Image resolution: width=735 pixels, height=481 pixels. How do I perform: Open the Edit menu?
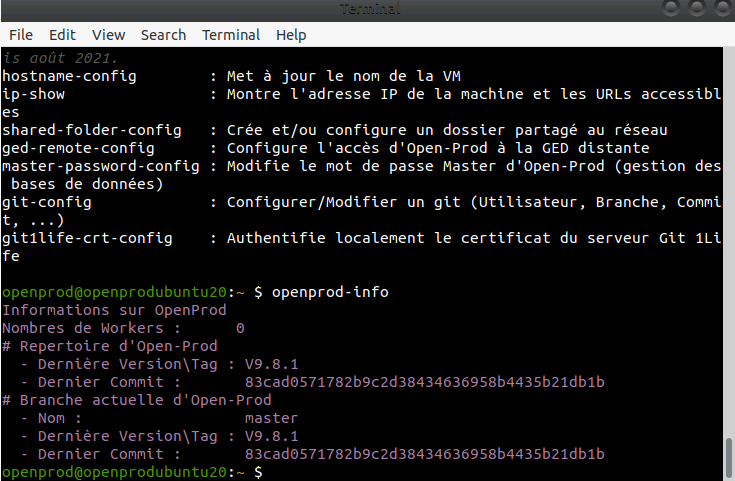tap(62, 35)
